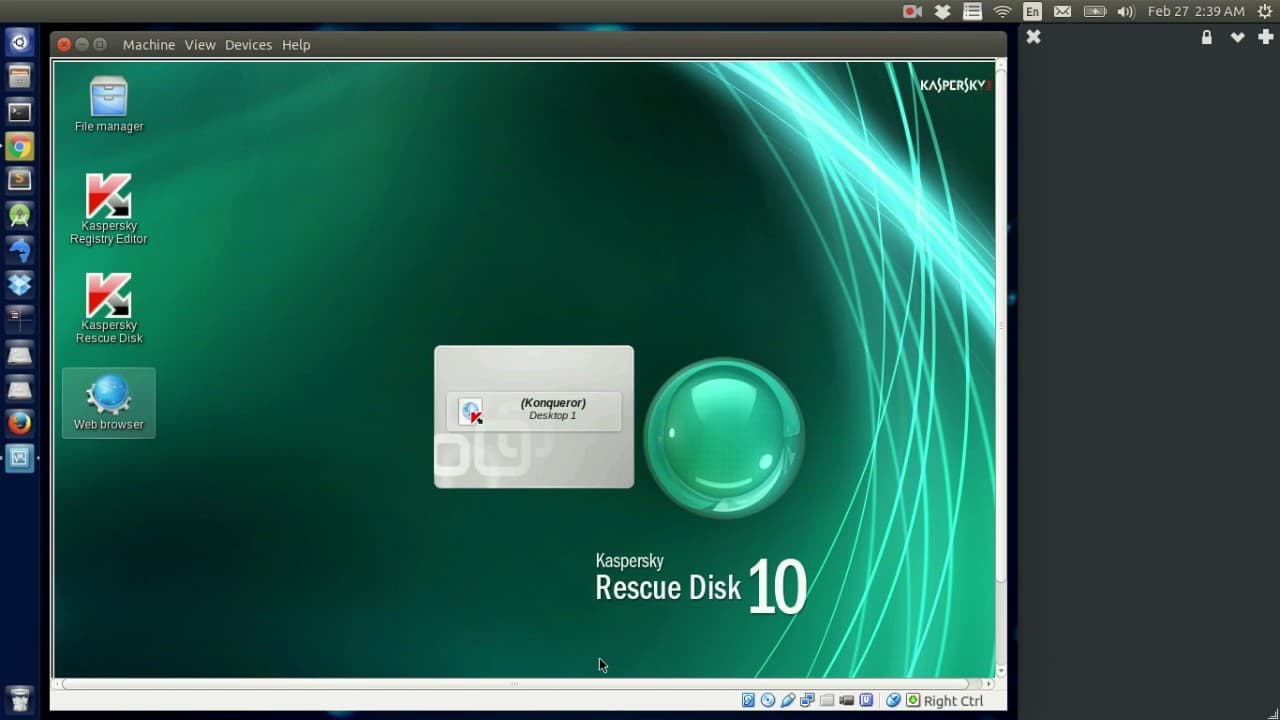This screenshot has width=1280, height=720.
Task: Toggle the lock icon in the side panel
Action: [1207, 37]
